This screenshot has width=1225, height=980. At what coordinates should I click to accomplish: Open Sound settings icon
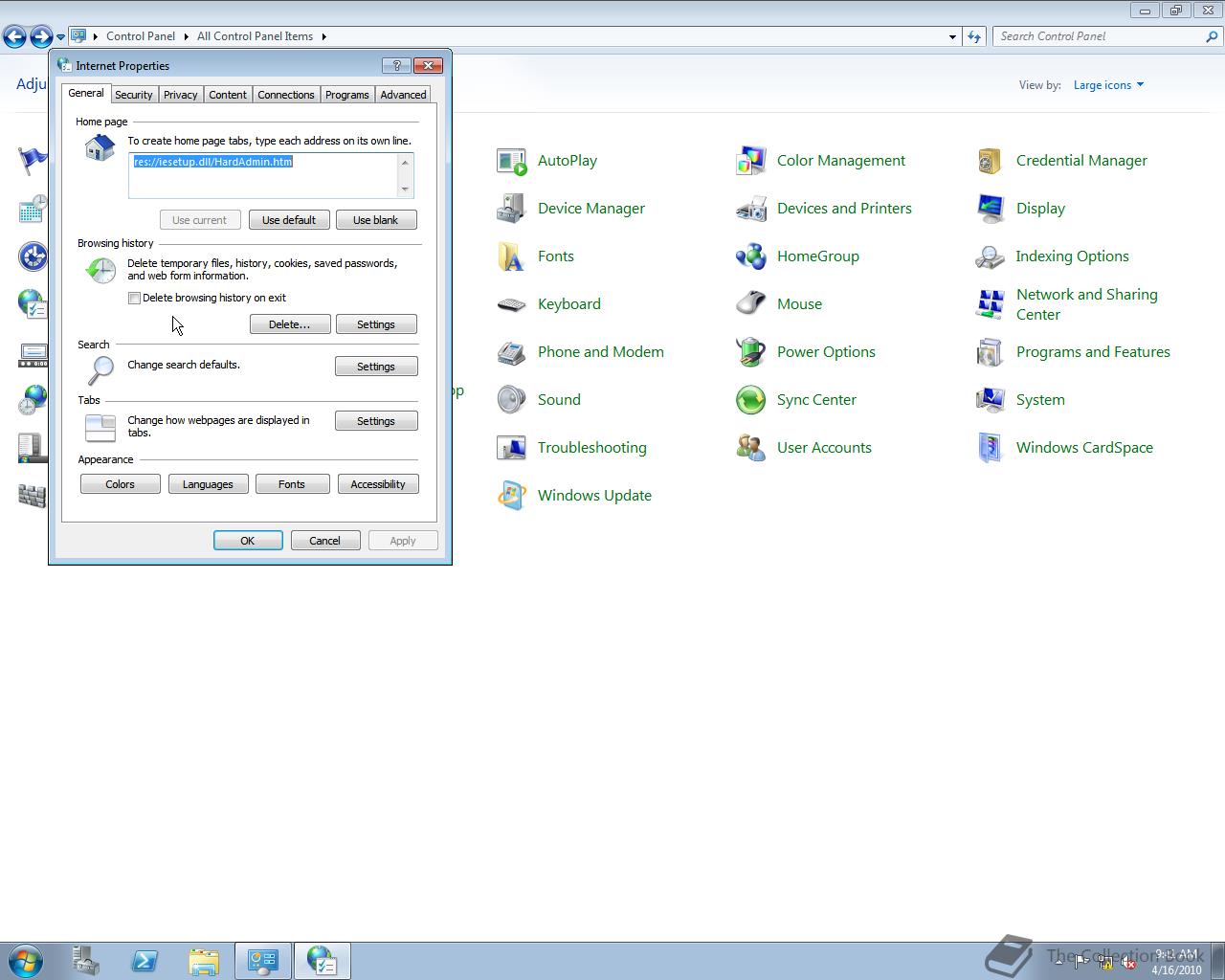click(x=512, y=400)
